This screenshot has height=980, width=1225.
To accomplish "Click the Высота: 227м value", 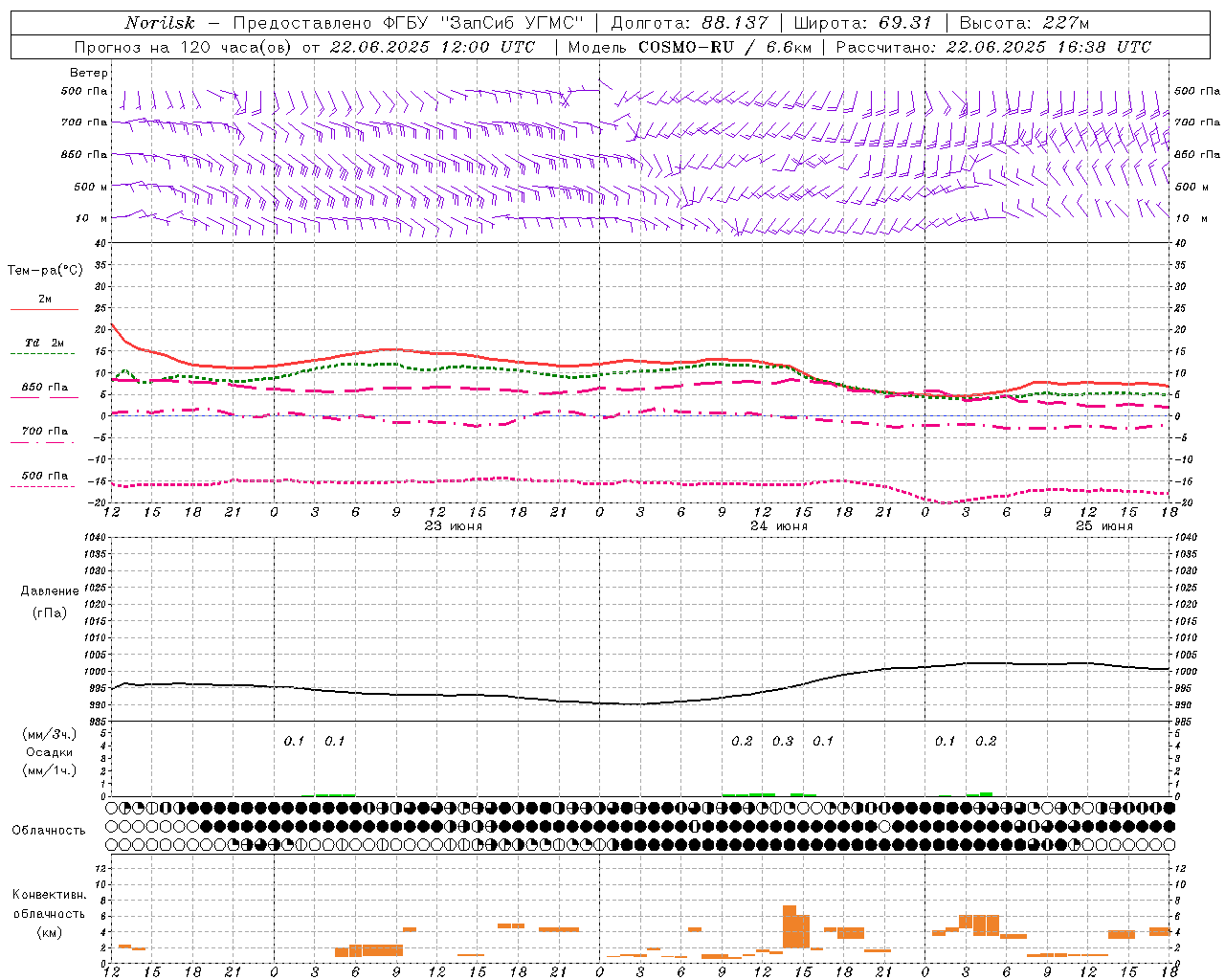I will point(1024,23).
